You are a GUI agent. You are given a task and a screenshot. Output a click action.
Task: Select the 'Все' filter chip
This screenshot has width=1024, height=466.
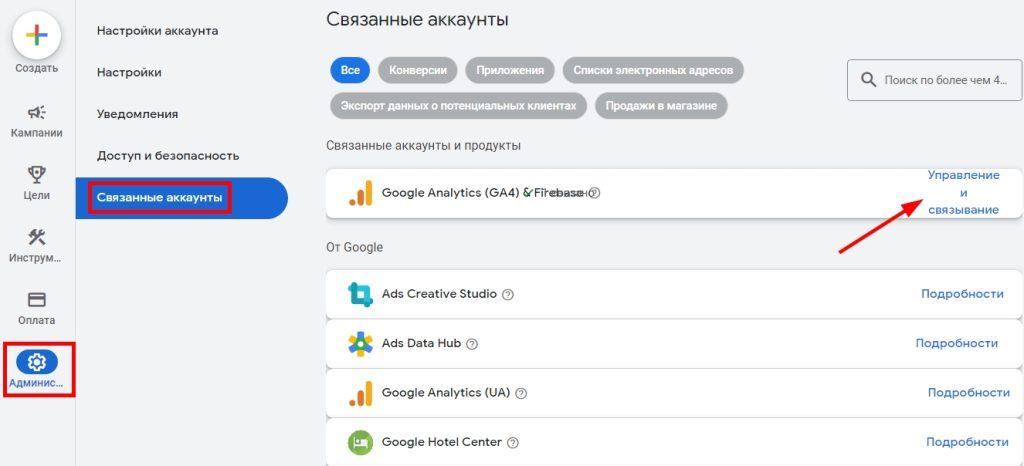pos(350,70)
